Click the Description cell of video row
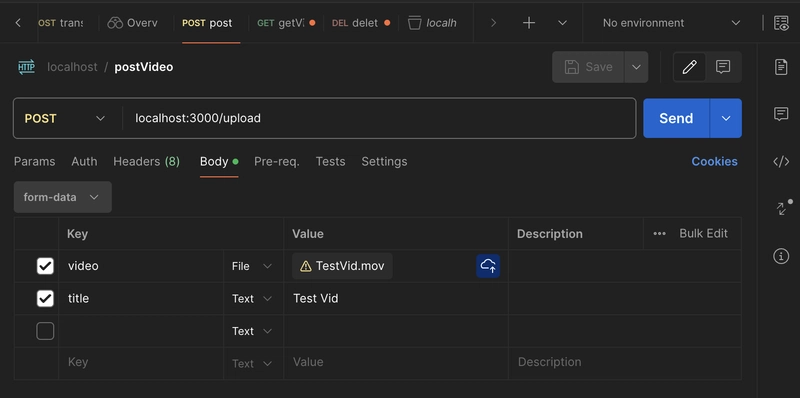The width and height of the screenshot is (800, 398). 625,266
